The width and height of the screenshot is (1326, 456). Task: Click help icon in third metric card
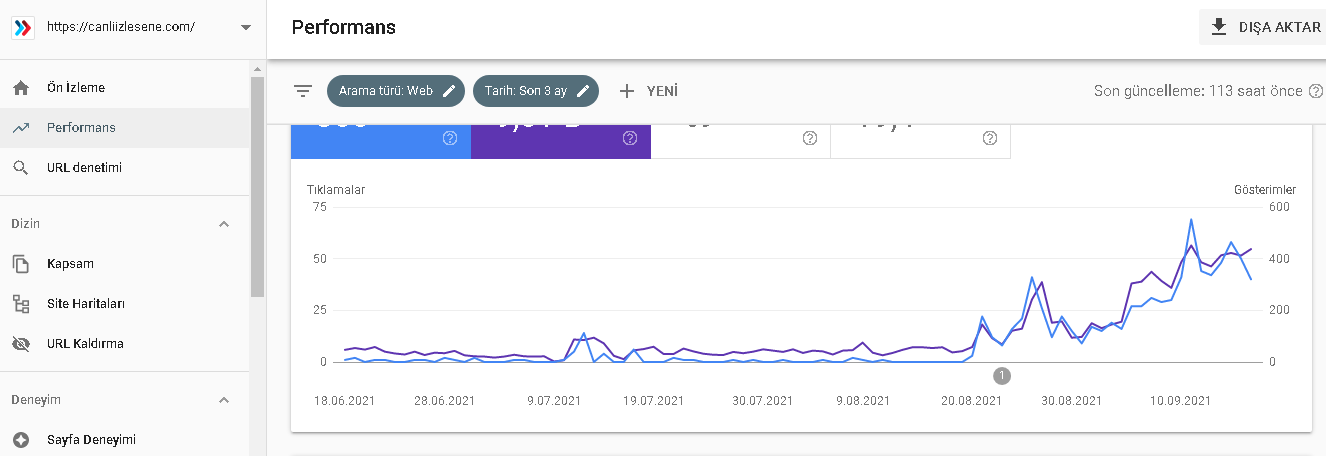point(810,138)
